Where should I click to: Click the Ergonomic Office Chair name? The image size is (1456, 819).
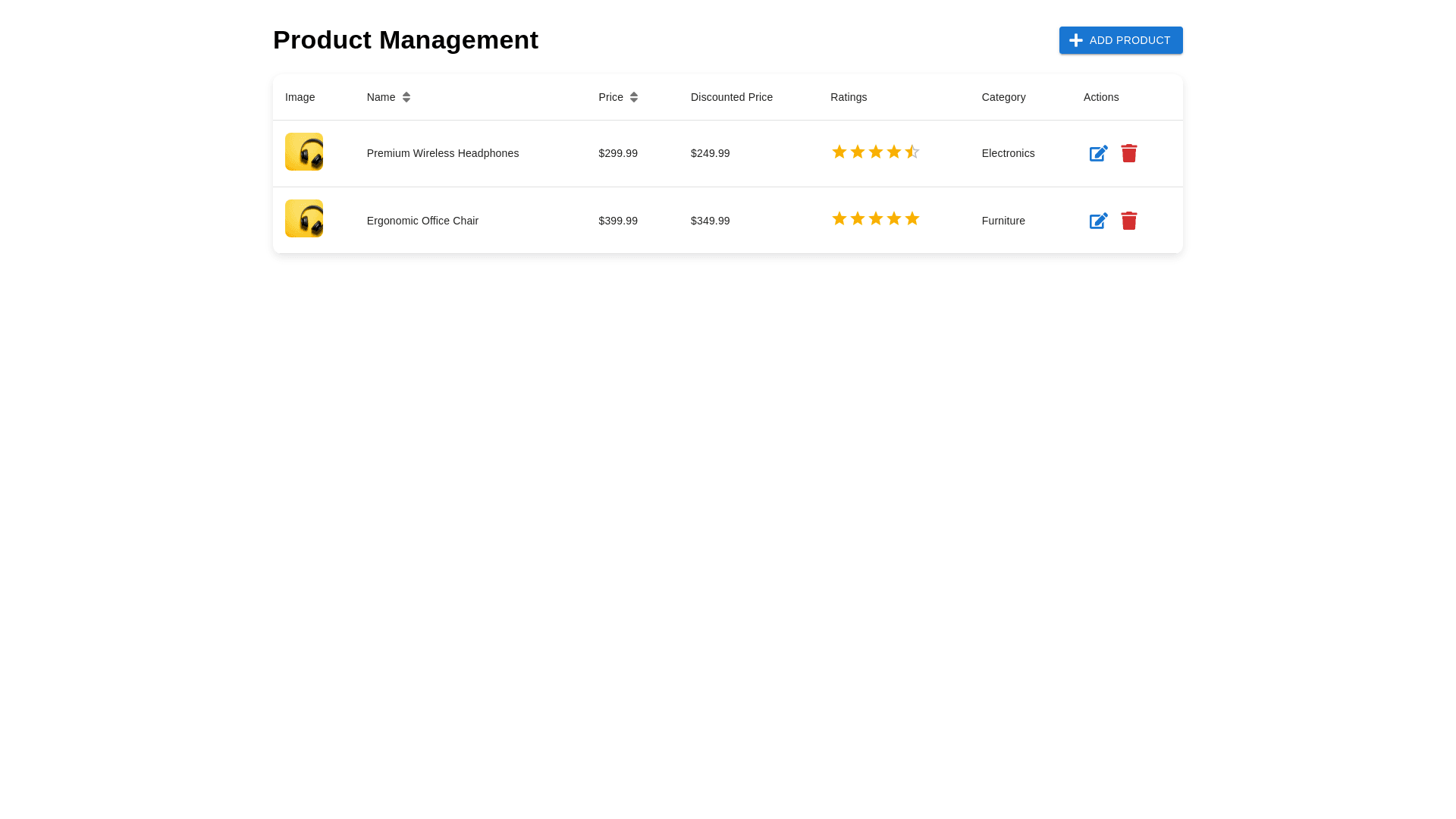point(422,221)
